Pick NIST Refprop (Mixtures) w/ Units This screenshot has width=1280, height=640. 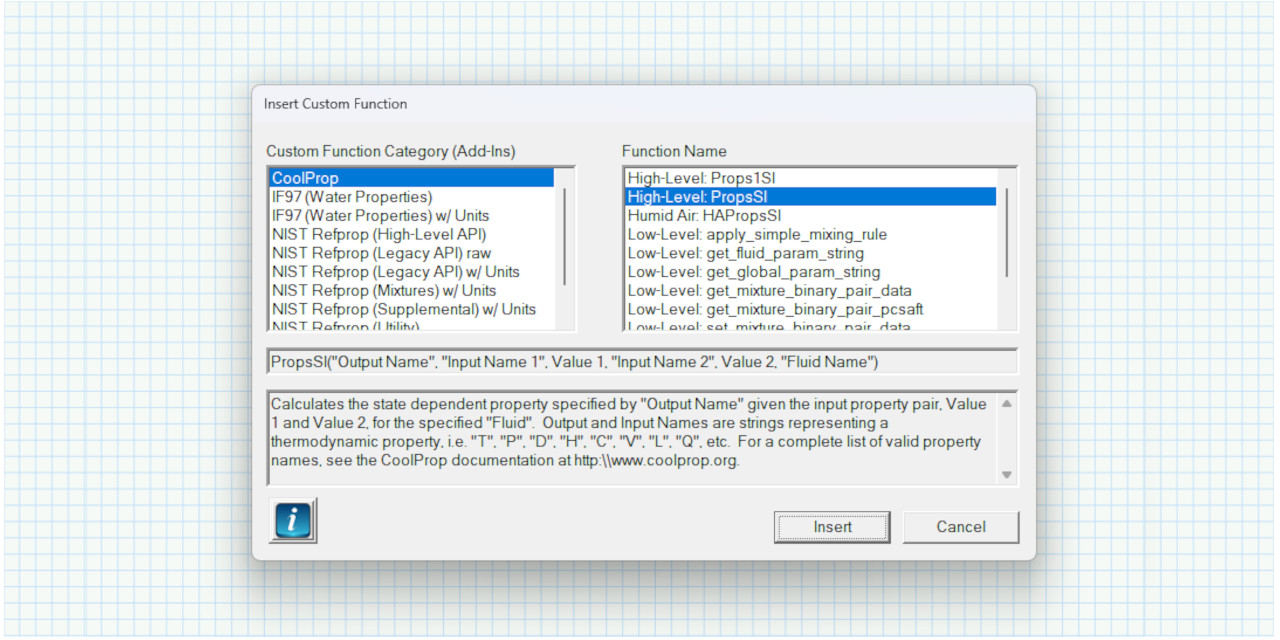[x=412, y=290]
